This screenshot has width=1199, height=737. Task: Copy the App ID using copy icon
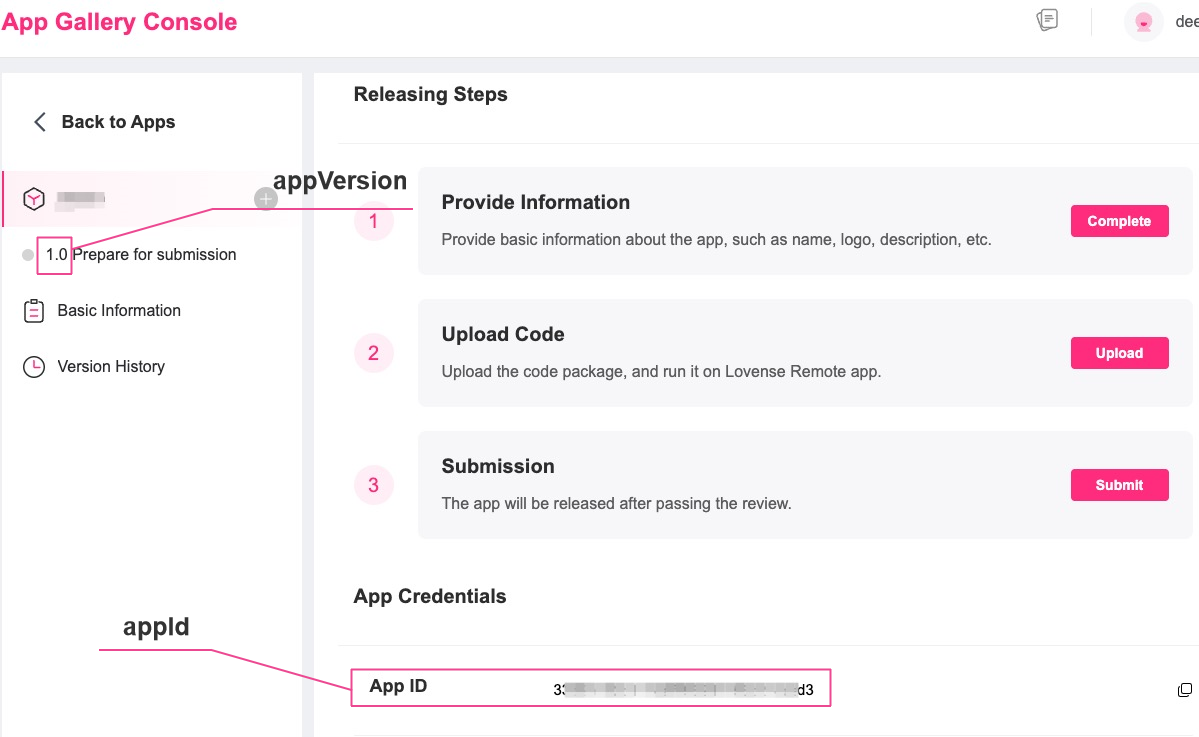pos(1185,690)
